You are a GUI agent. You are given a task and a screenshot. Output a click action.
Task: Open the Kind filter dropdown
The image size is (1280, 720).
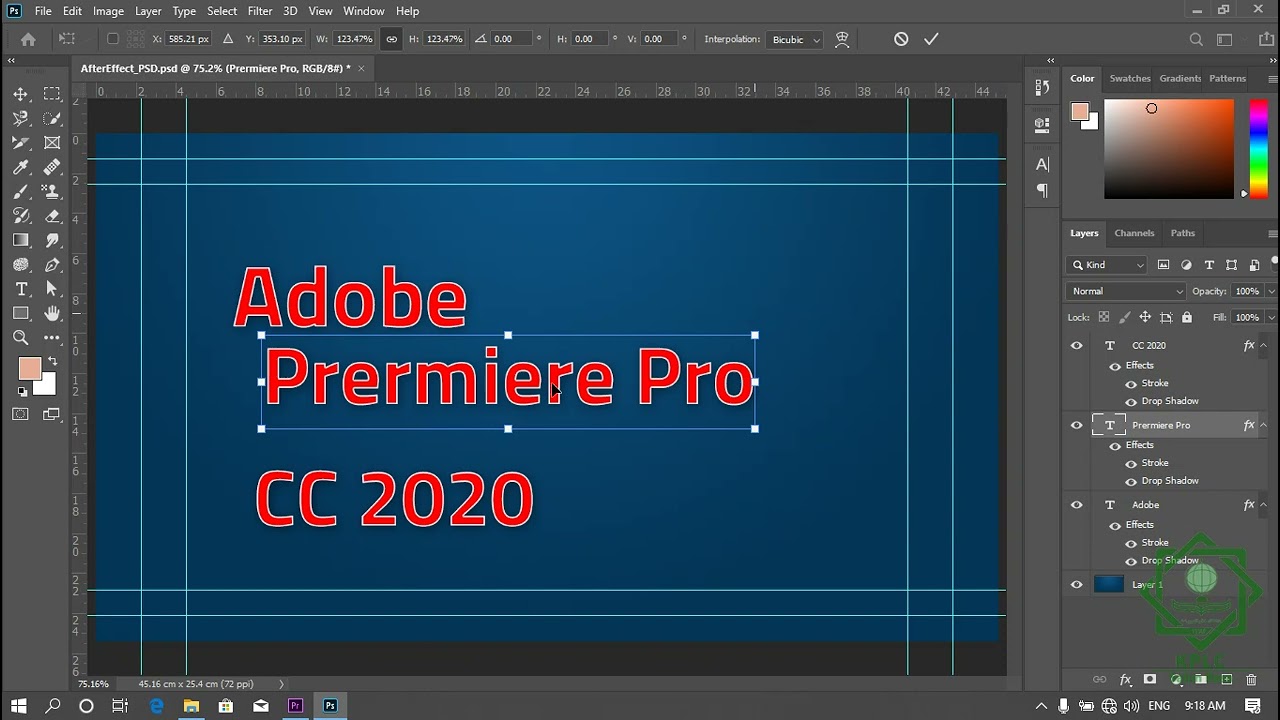click(x=1107, y=265)
